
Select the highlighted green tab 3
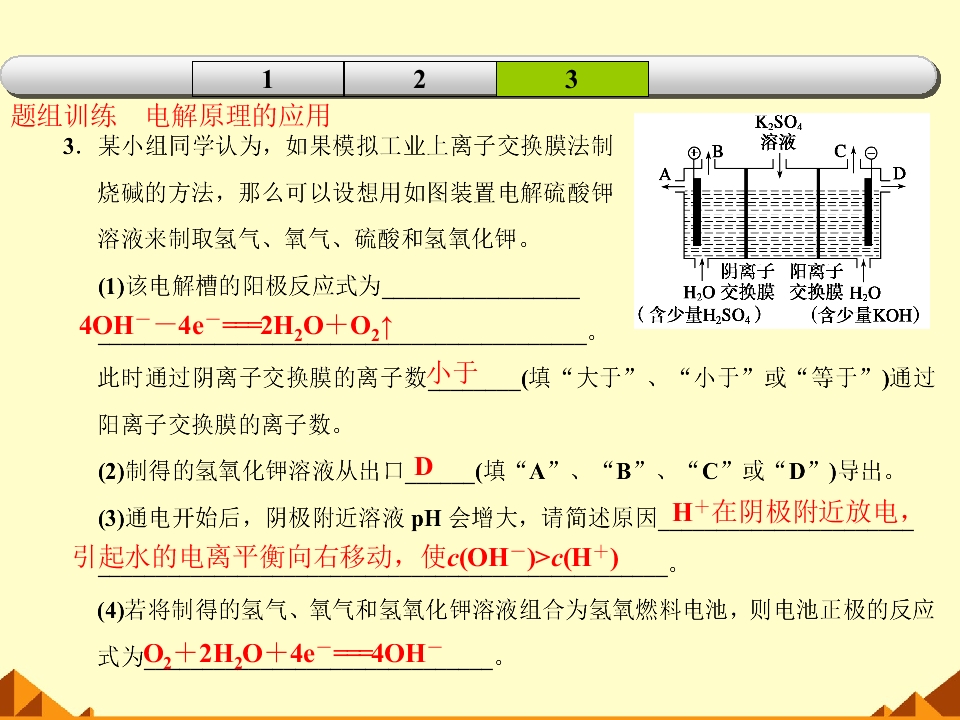(x=572, y=79)
